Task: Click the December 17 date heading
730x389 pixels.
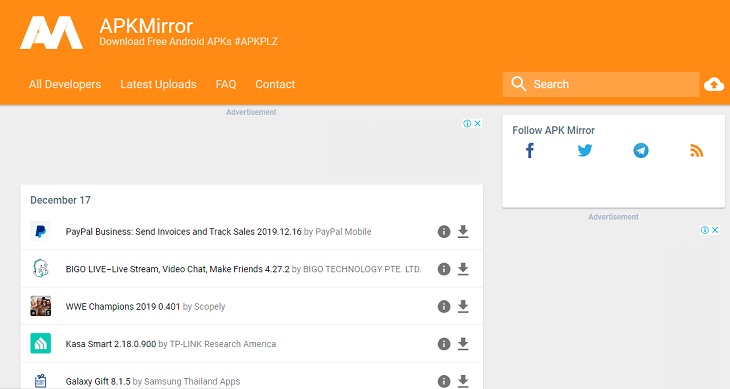Action: pos(61,200)
